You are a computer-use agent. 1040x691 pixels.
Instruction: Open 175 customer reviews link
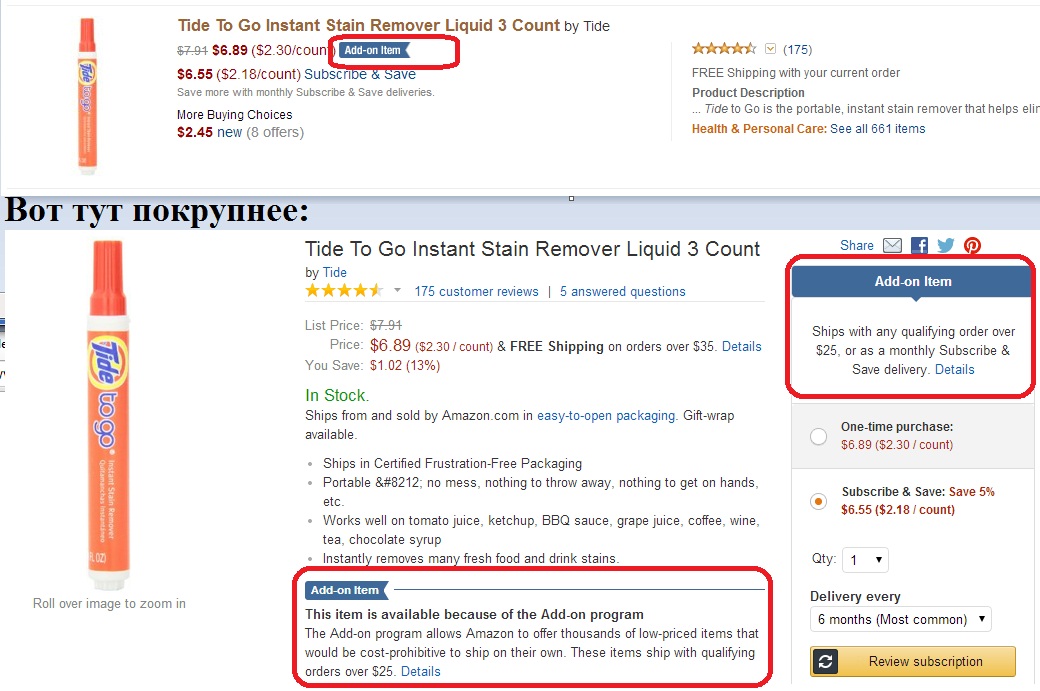tap(476, 292)
